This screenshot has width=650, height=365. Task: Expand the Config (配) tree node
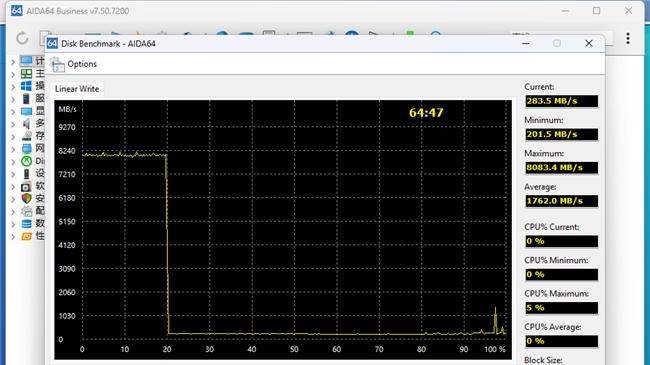[13, 212]
